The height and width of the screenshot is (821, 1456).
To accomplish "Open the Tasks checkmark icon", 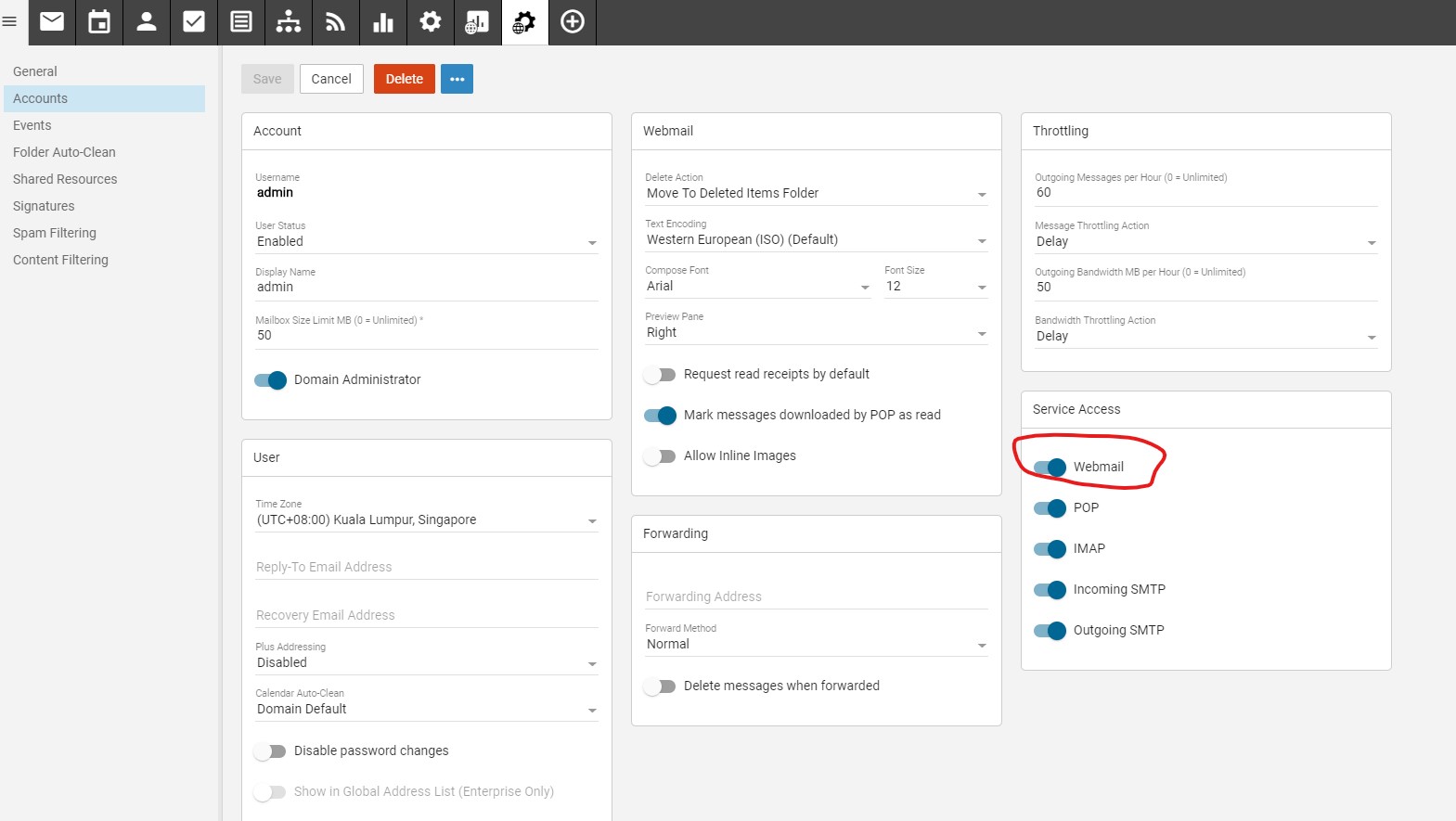I will click(x=194, y=21).
